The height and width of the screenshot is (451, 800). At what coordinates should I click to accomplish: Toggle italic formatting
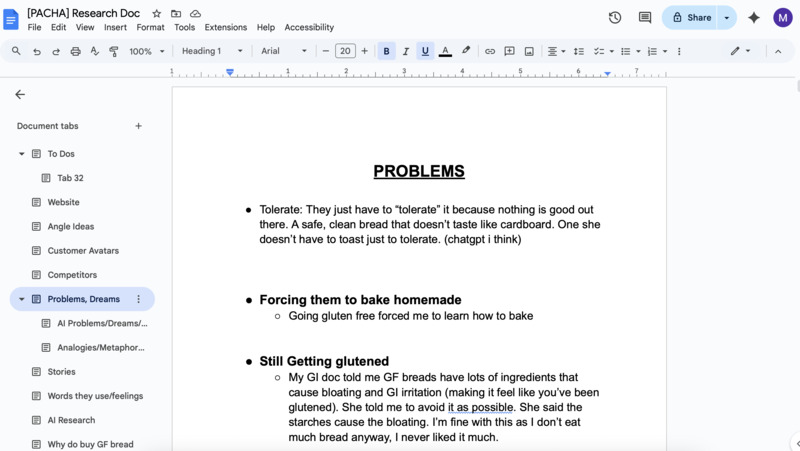point(406,51)
